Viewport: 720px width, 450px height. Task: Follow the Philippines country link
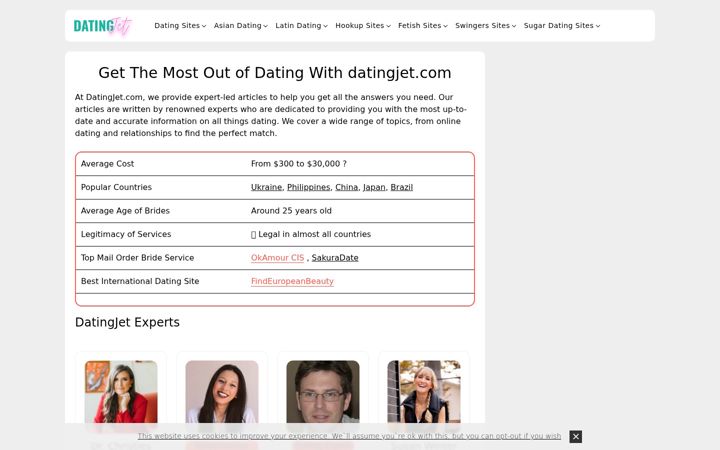coord(309,187)
